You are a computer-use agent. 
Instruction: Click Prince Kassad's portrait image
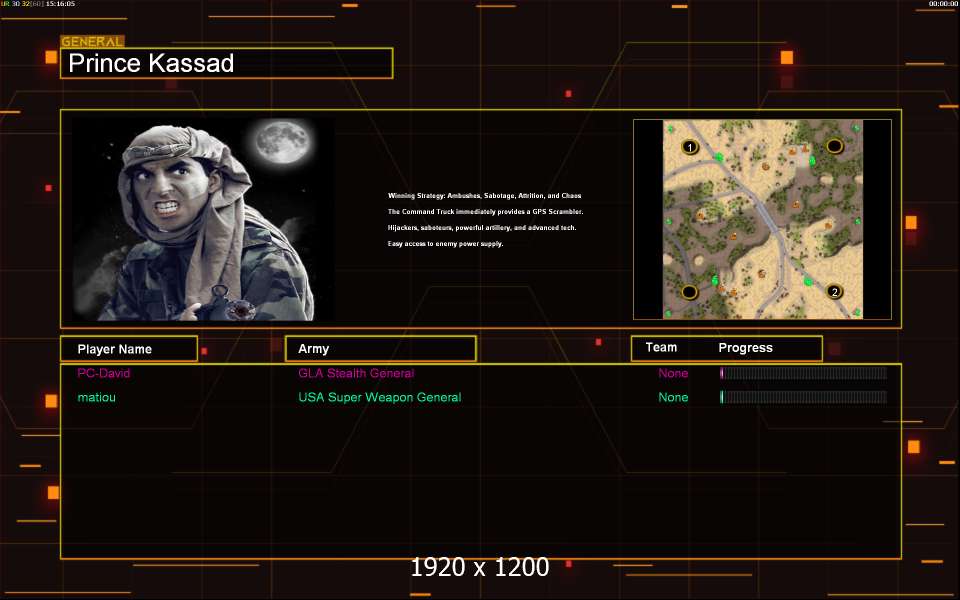tap(203, 220)
